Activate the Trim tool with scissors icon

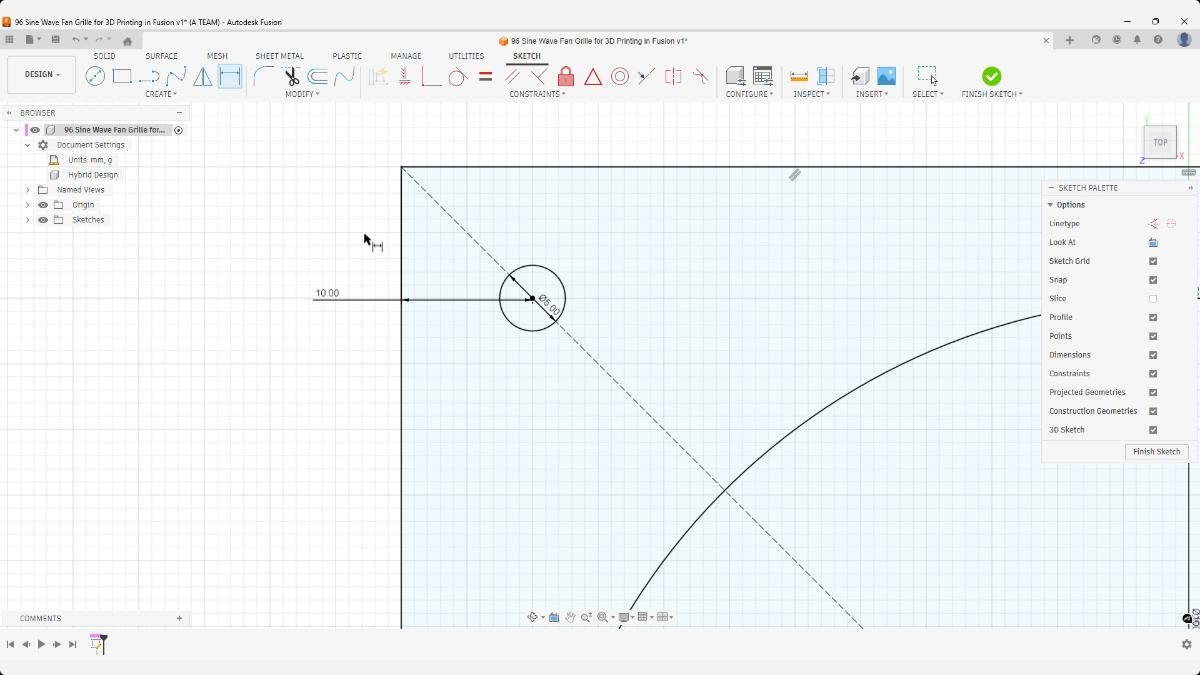point(292,76)
